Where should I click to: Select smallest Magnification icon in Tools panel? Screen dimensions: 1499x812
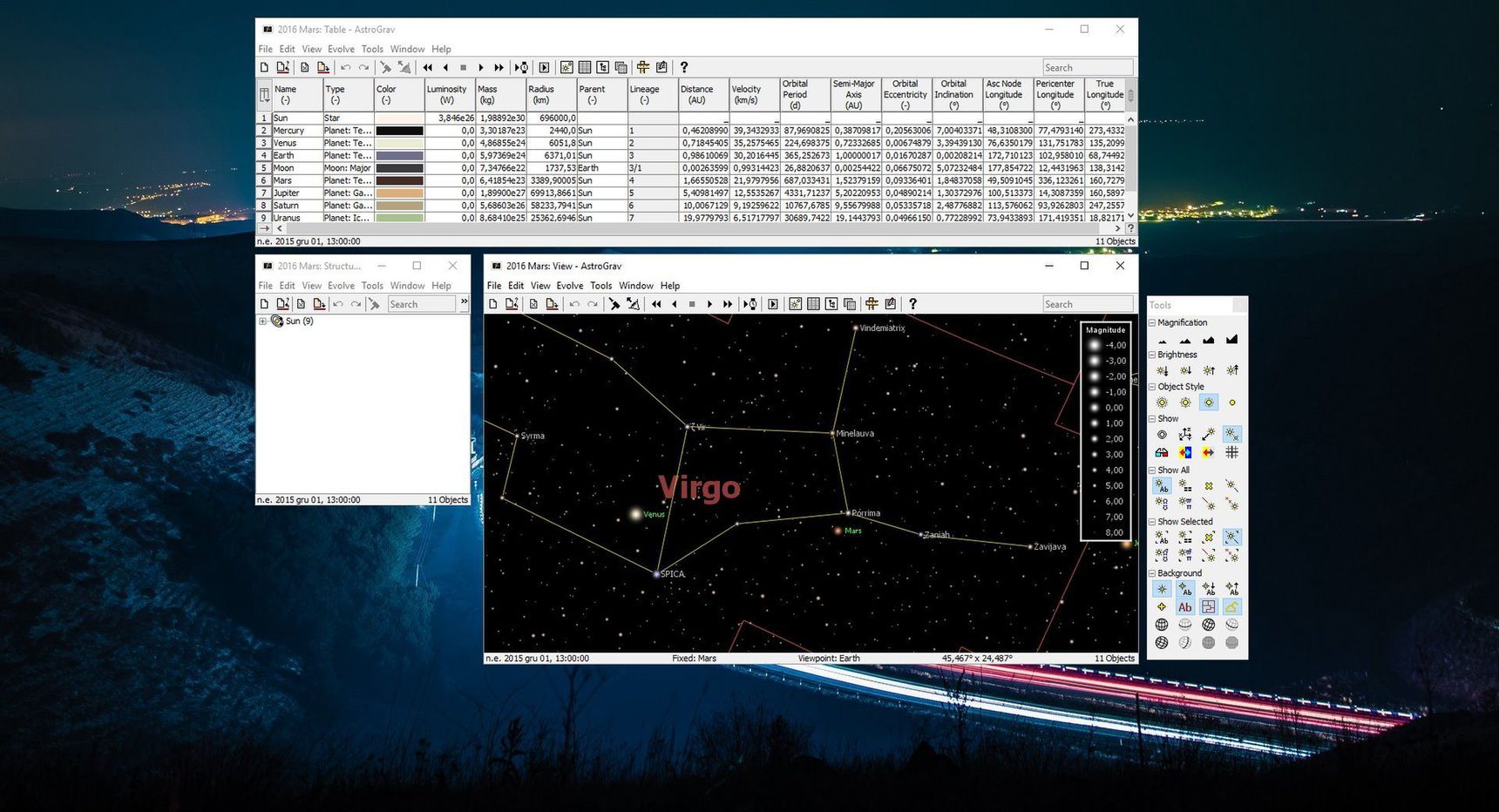click(x=1162, y=340)
